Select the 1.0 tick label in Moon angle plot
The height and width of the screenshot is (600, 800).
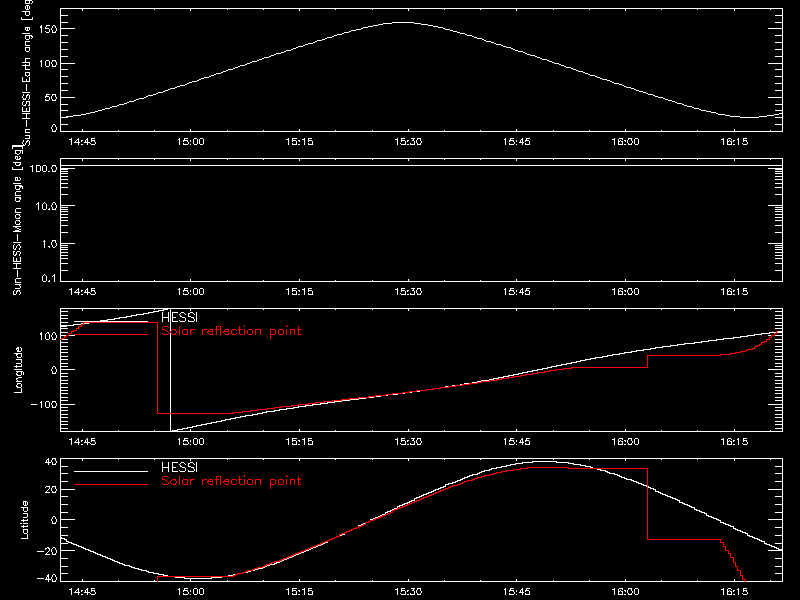[x=48, y=244]
